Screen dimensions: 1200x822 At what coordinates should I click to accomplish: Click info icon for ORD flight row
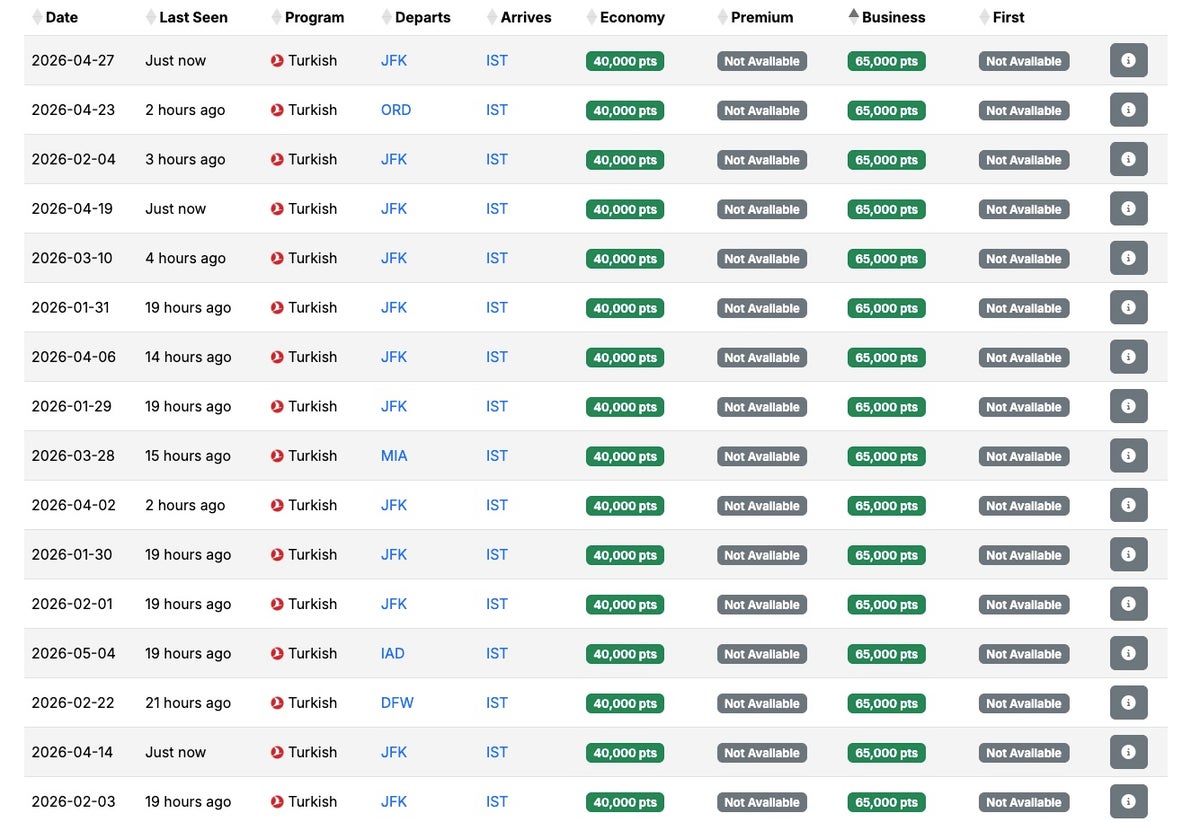pyautogui.click(x=1128, y=110)
